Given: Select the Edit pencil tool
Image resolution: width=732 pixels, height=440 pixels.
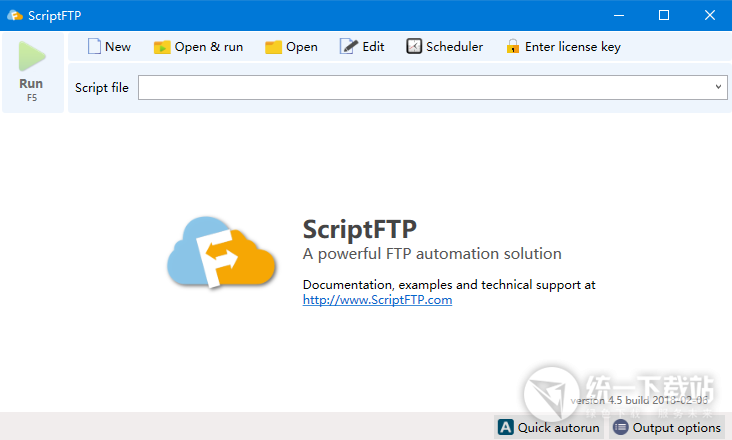Looking at the screenshot, I should pyautogui.click(x=349, y=46).
